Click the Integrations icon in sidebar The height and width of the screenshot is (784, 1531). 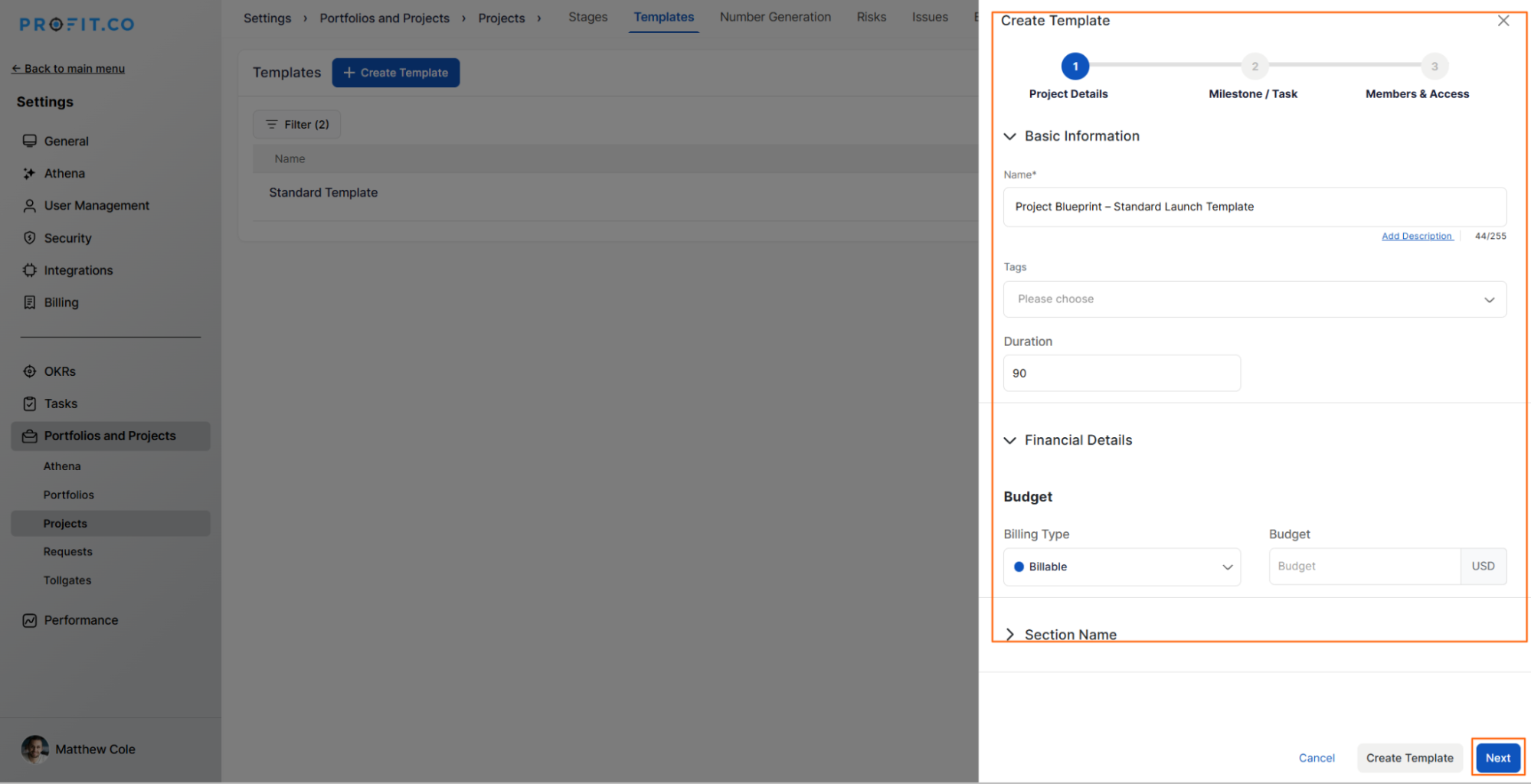pos(29,270)
